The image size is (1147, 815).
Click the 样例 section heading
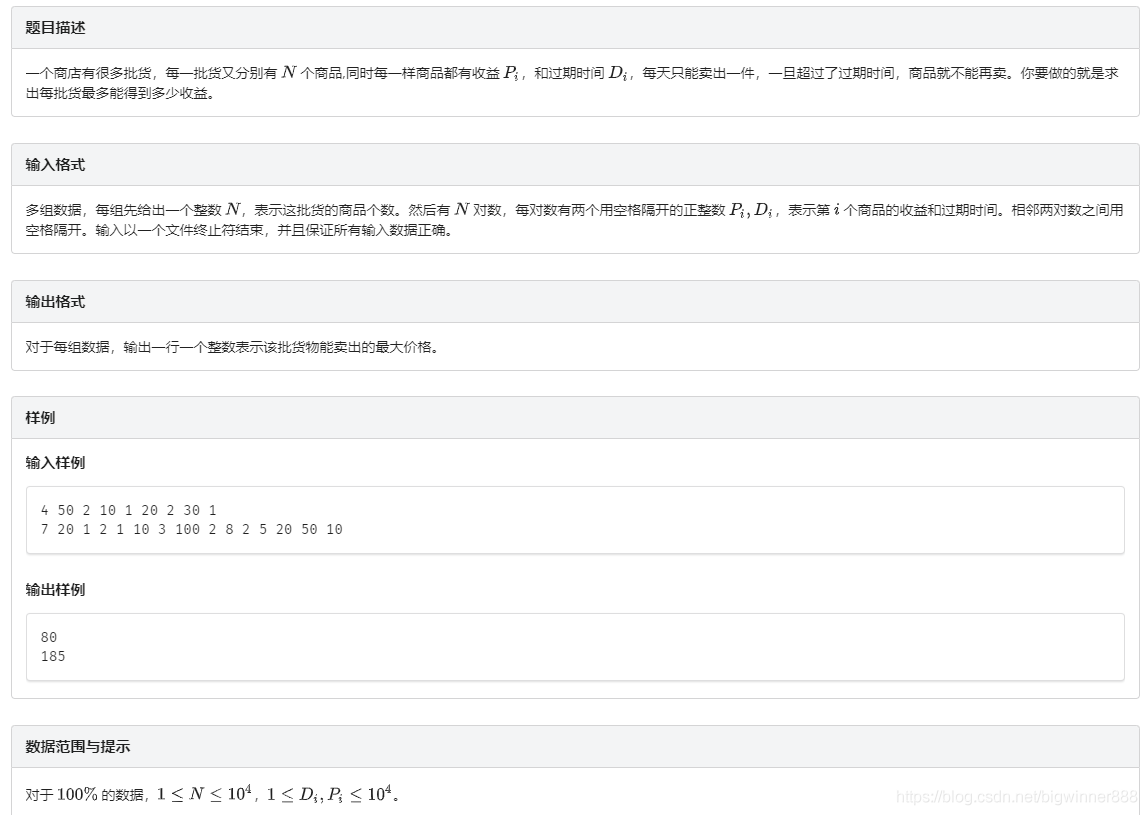coord(40,418)
